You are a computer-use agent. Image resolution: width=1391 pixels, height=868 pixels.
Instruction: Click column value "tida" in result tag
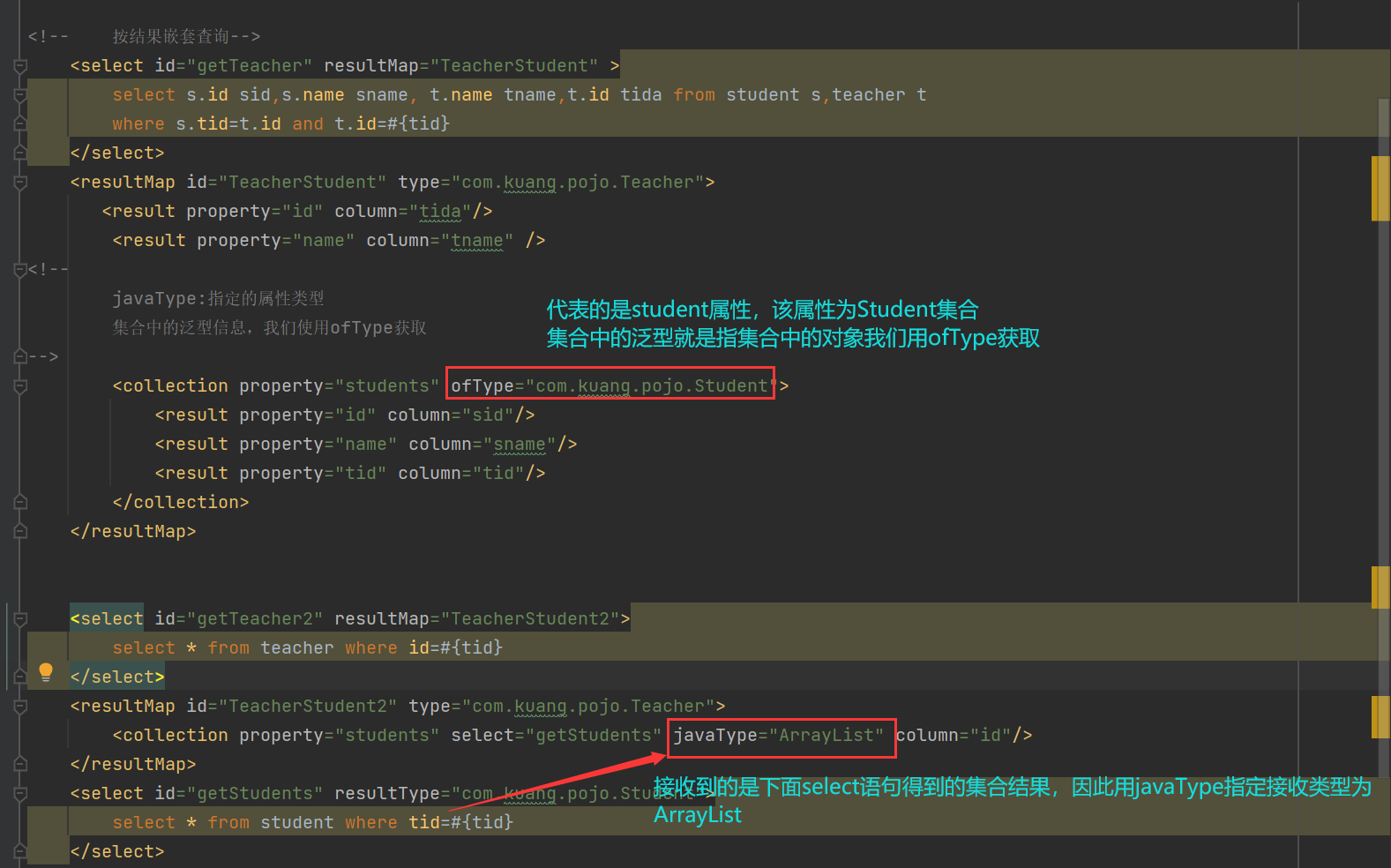(440, 212)
